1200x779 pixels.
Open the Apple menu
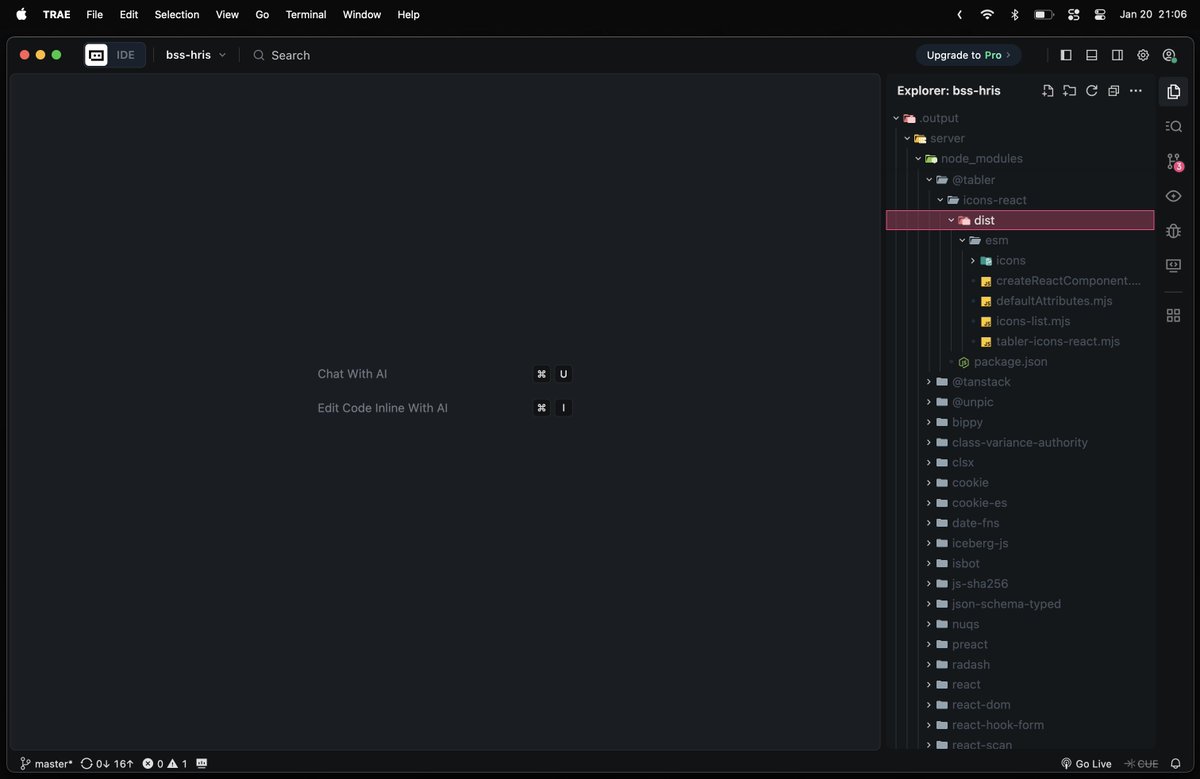pos(21,15)
